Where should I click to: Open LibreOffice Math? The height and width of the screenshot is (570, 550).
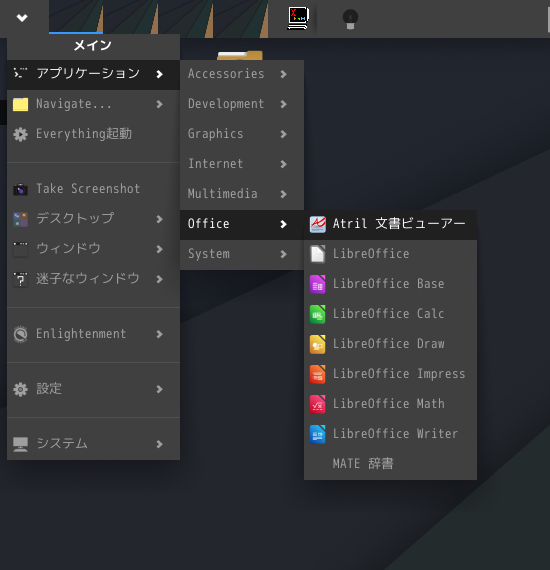390,404
